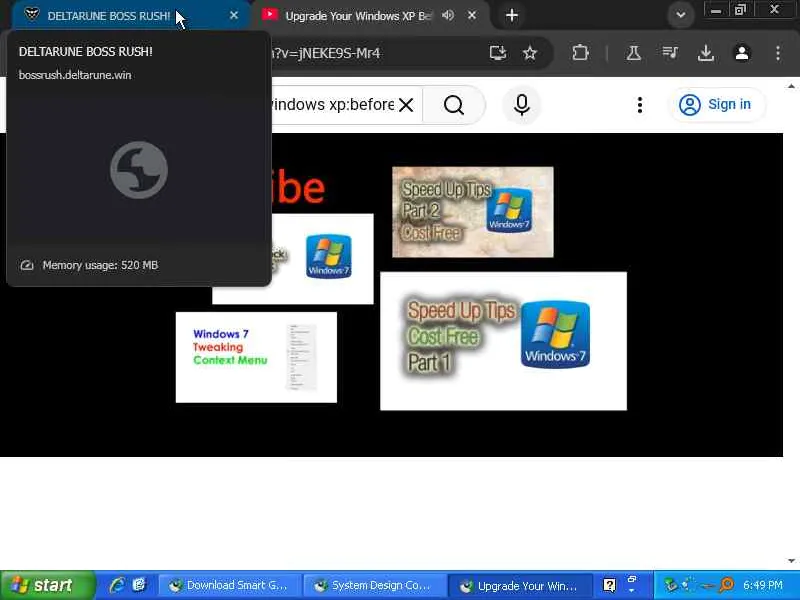Open the language bar restore options arrow
Image resolution: width=800 pixels, height=600 pixels.
632,590
